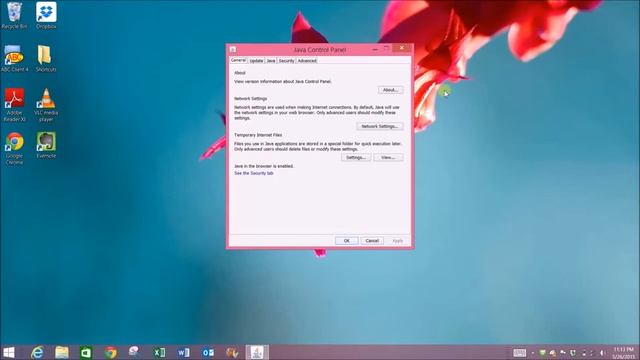Open Outlook from the taskbar
The image size is (640, 360).
click(208, 352)
